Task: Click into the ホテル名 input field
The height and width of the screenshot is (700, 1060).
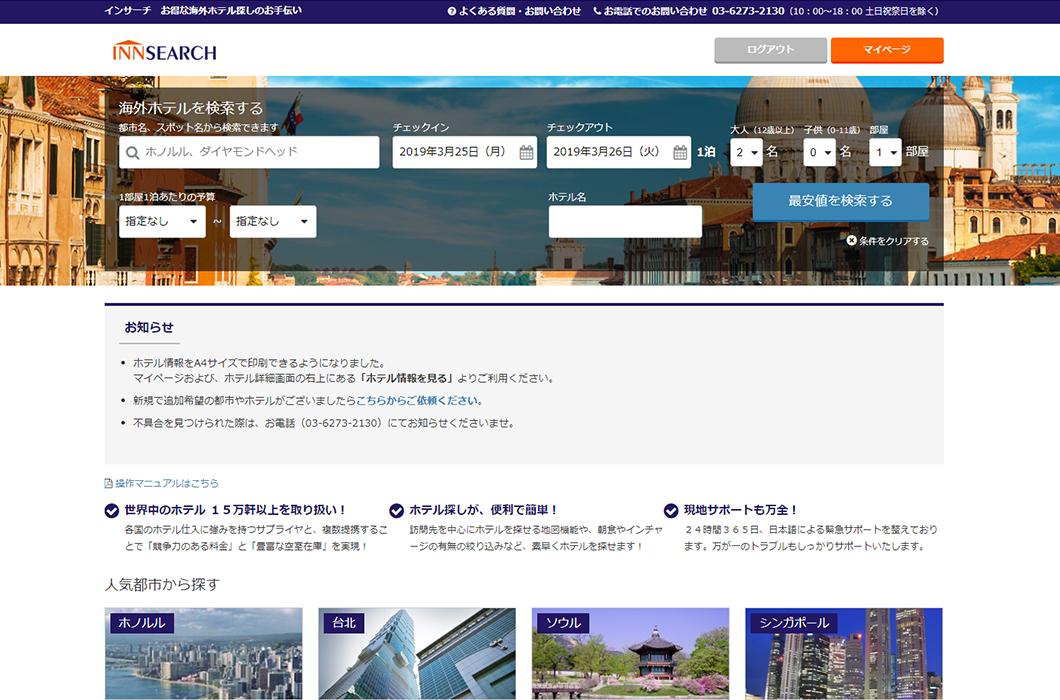Action: click(x=625, y=222)
